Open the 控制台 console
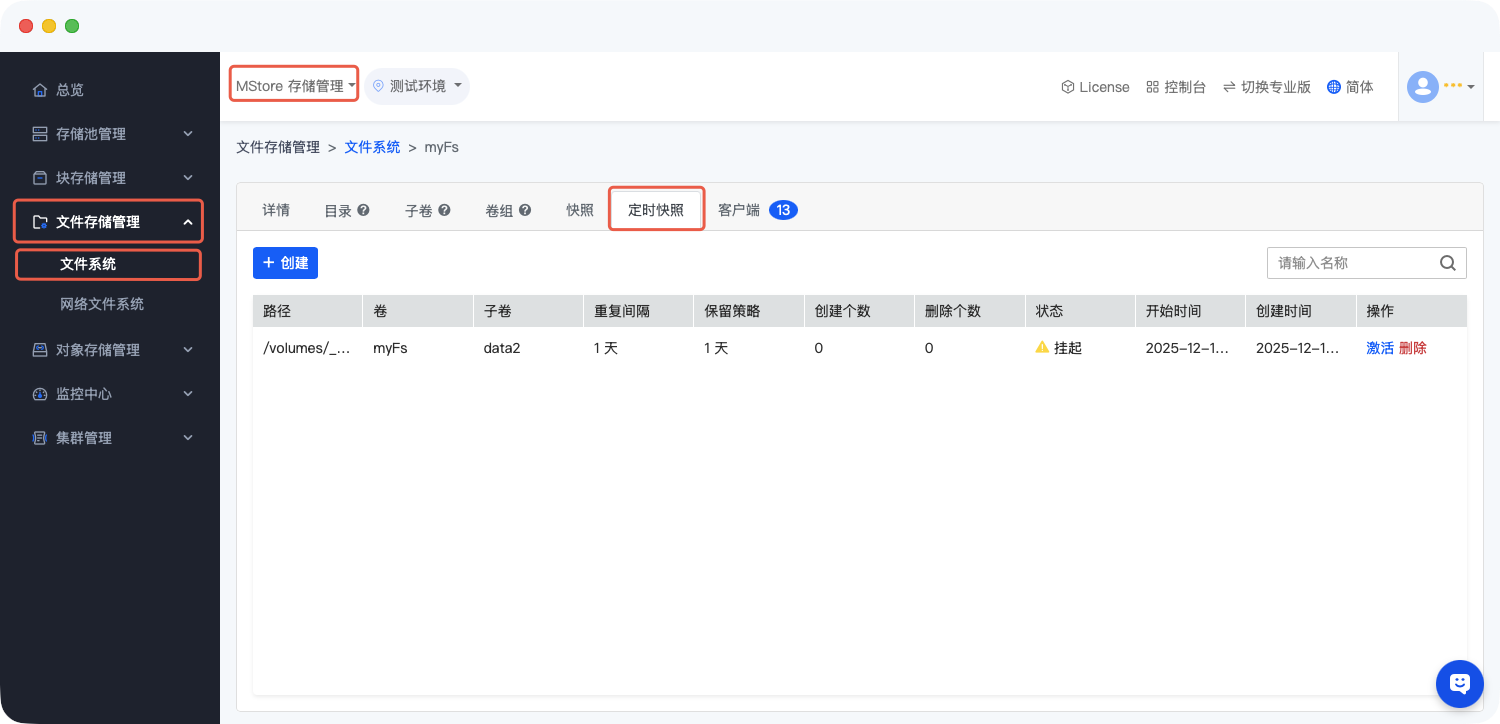The image size is (1500, 724). (1176, 87)
